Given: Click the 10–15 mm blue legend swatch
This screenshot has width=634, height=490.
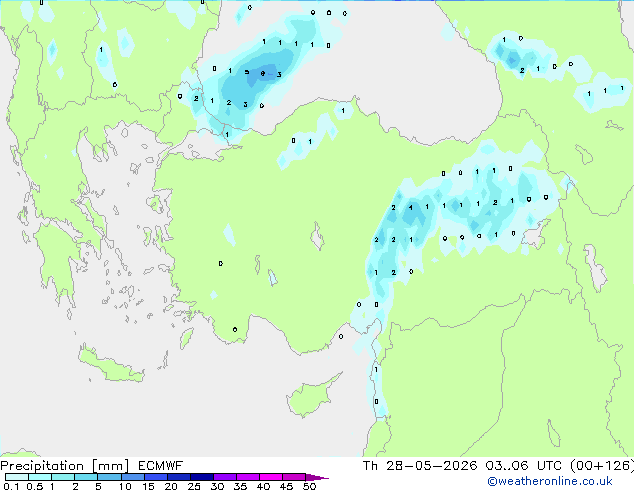Looking at the screenshot, I should click(x=133, y=477).
